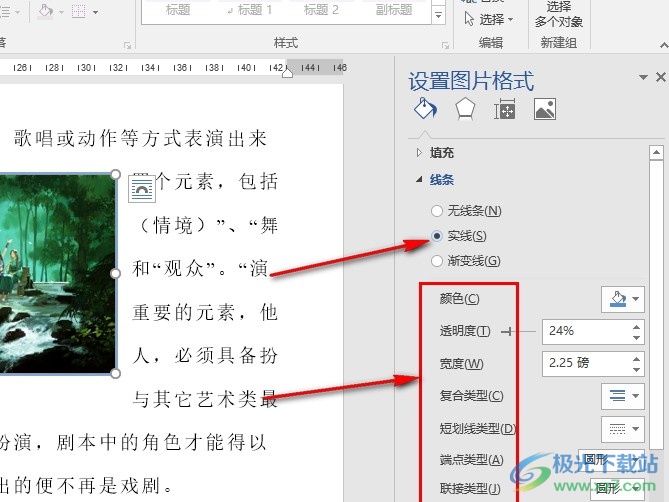Open the Fill & Line tab icon
Image resolution: width=669 pixels, height=502 pixels.
425,109
